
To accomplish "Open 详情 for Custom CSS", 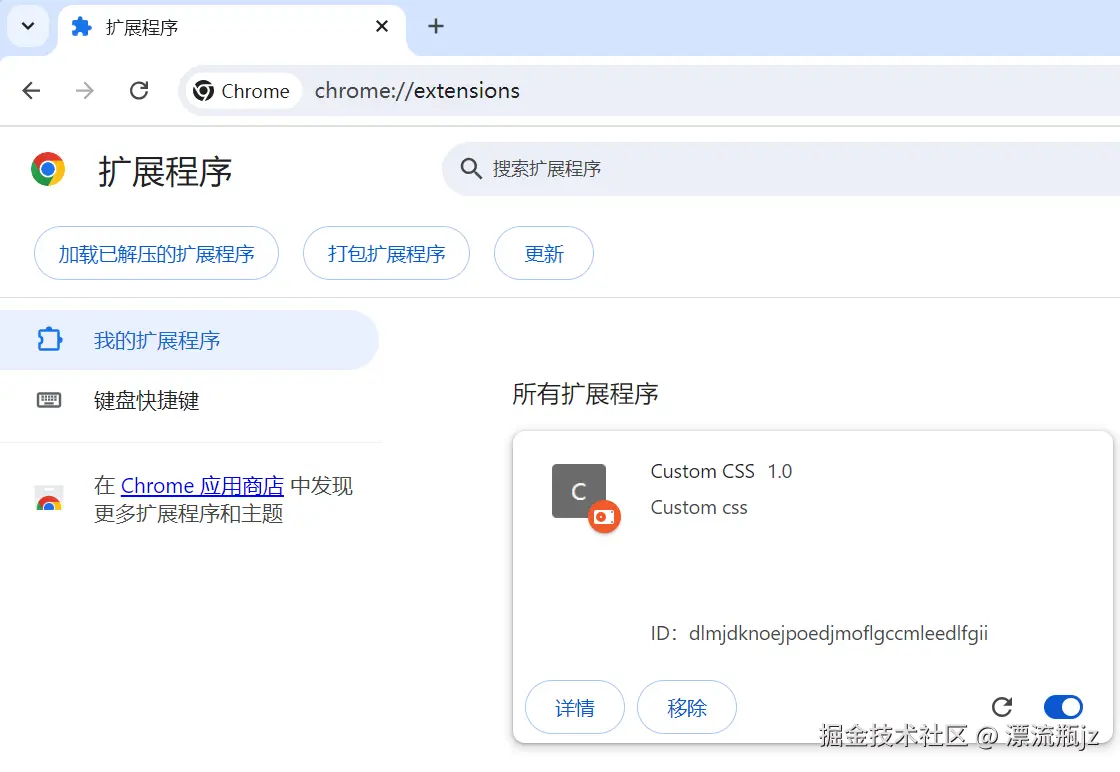I will [575, 707].
